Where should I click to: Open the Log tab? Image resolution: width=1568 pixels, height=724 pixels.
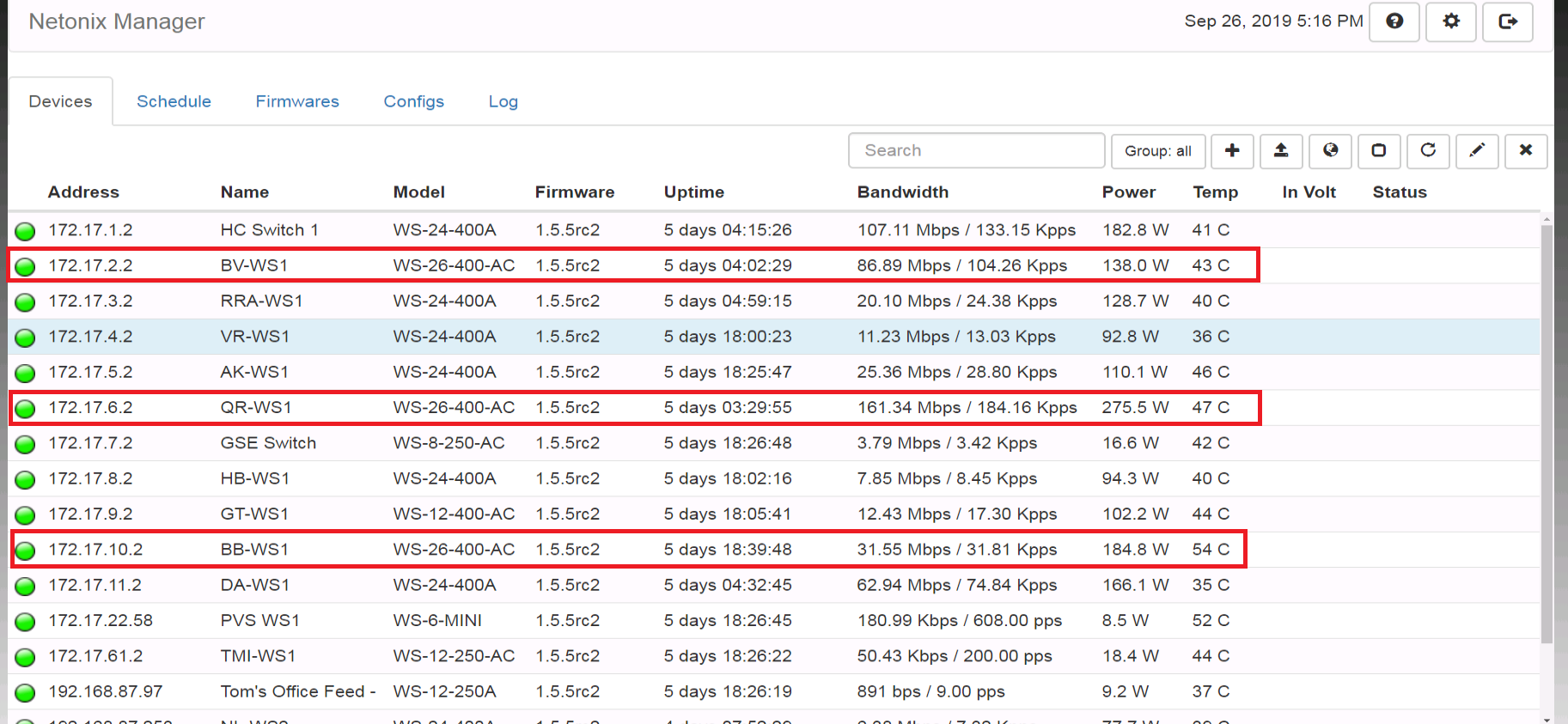coord(503,101)
